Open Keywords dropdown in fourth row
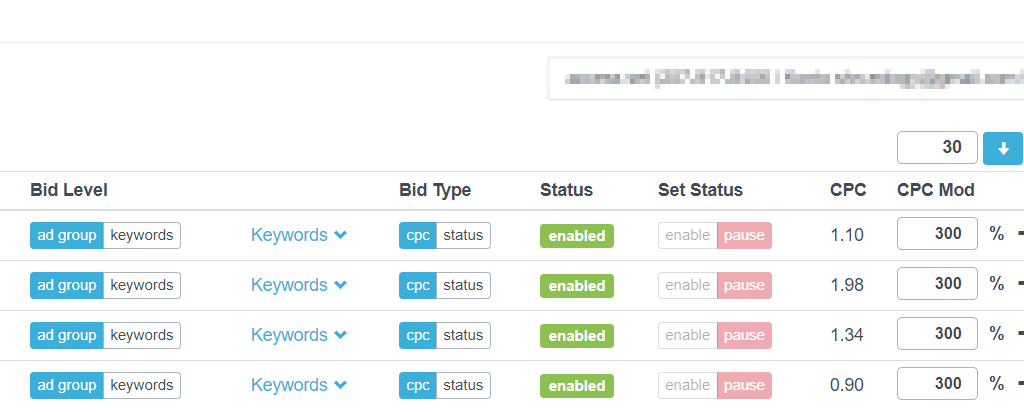This screenshot has height=413, width=1024. tap(298, 385)
